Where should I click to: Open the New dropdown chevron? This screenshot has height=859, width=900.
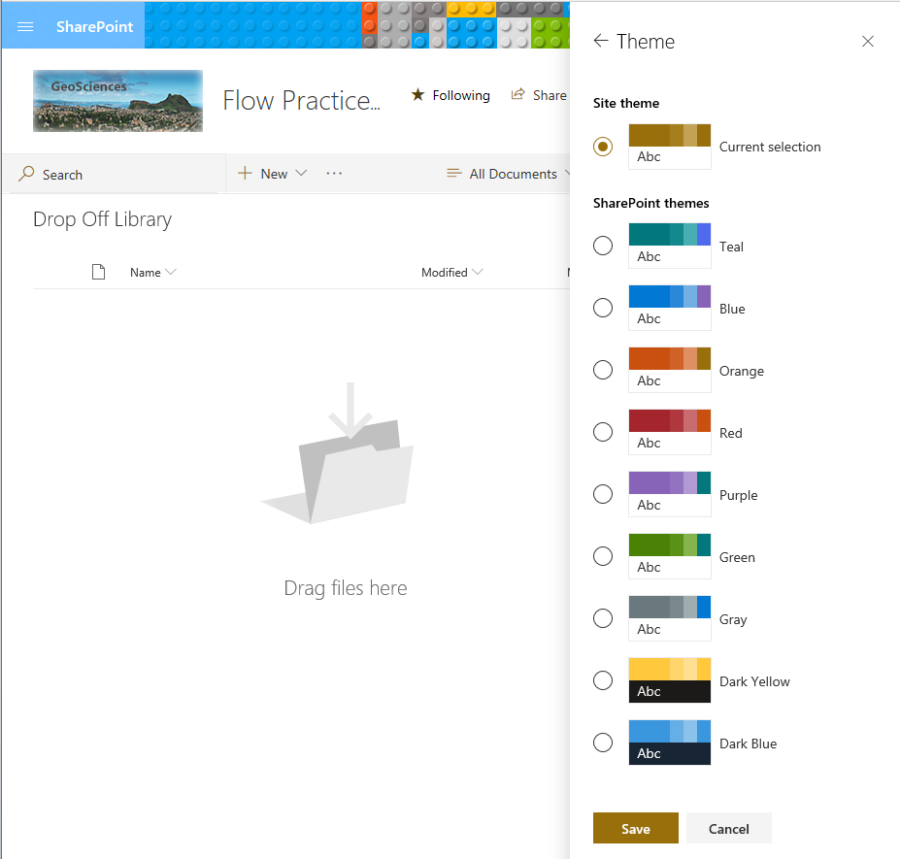[x=301, y=173]
